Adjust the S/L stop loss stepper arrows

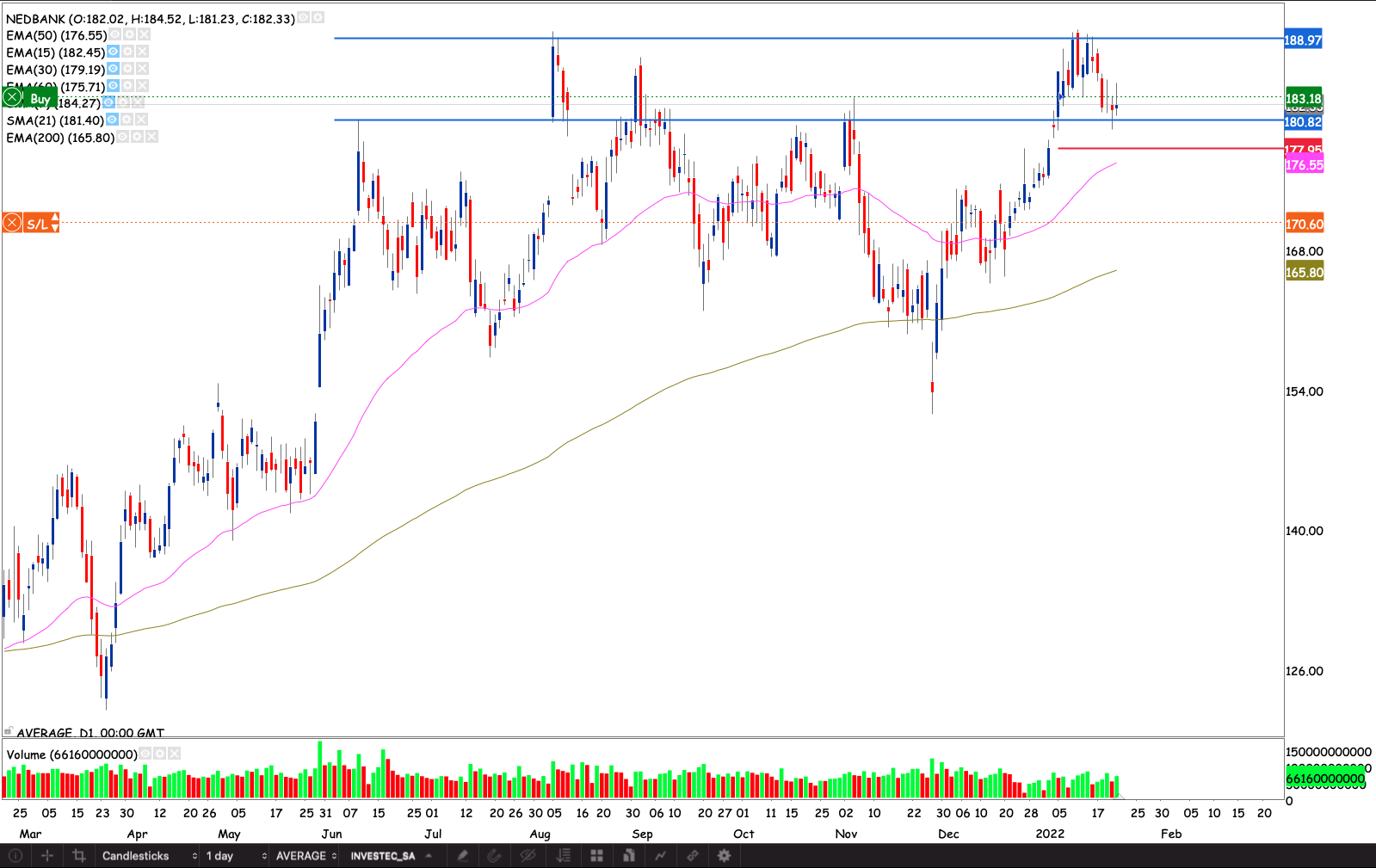coord(55,224)
